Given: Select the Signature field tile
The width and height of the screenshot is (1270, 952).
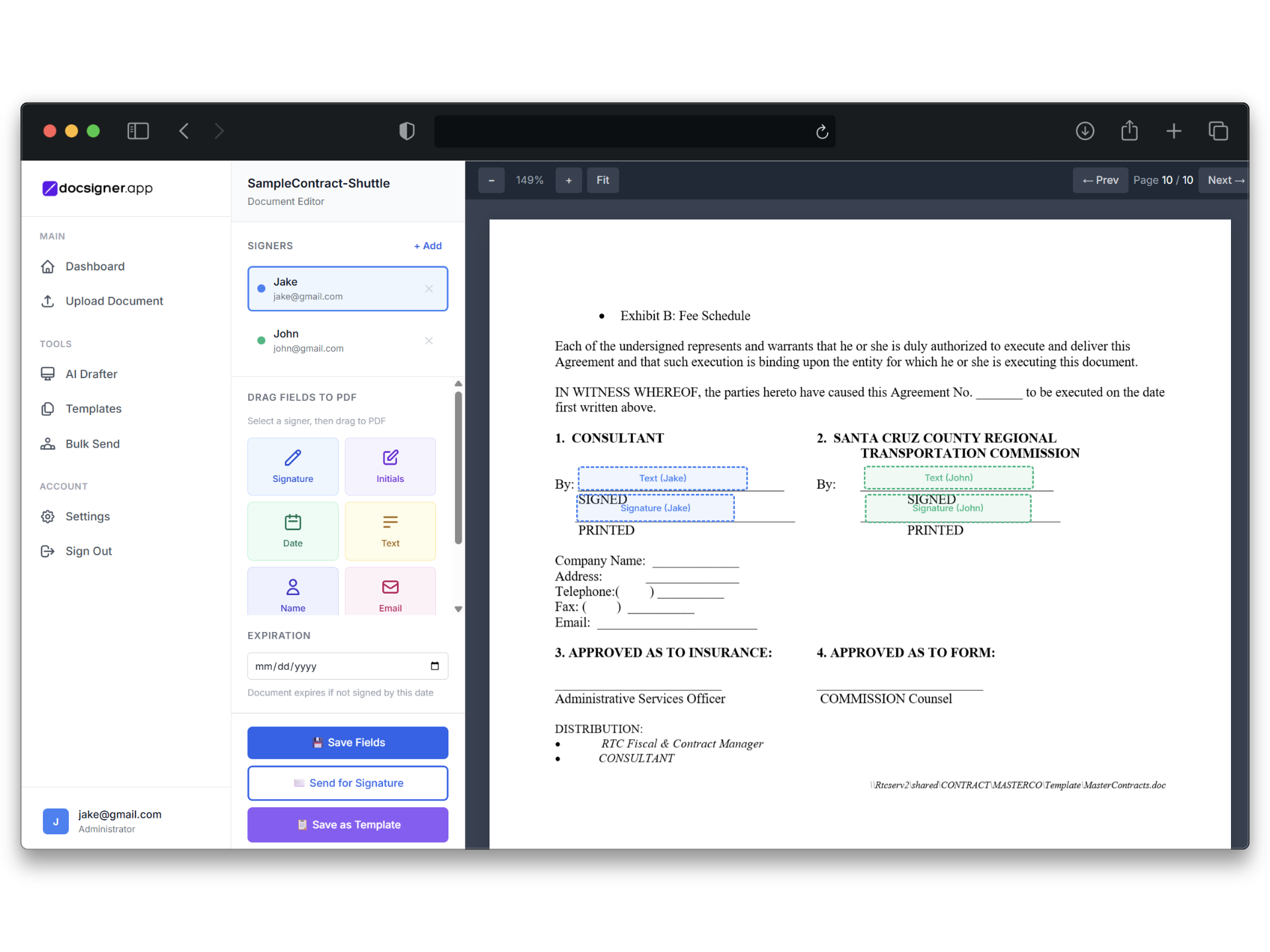Looking at the screenshot, I should tap(292, 466).
